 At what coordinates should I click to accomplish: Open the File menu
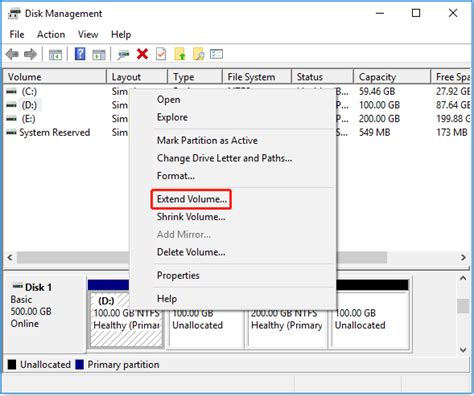pos(17,34)
